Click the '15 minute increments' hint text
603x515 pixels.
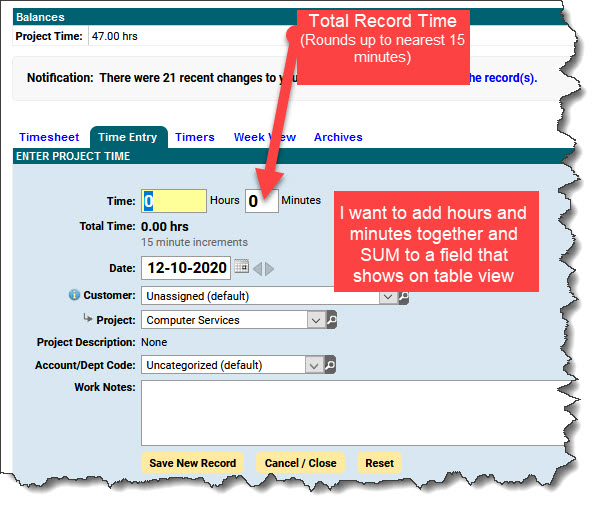(x=194, y=242)
